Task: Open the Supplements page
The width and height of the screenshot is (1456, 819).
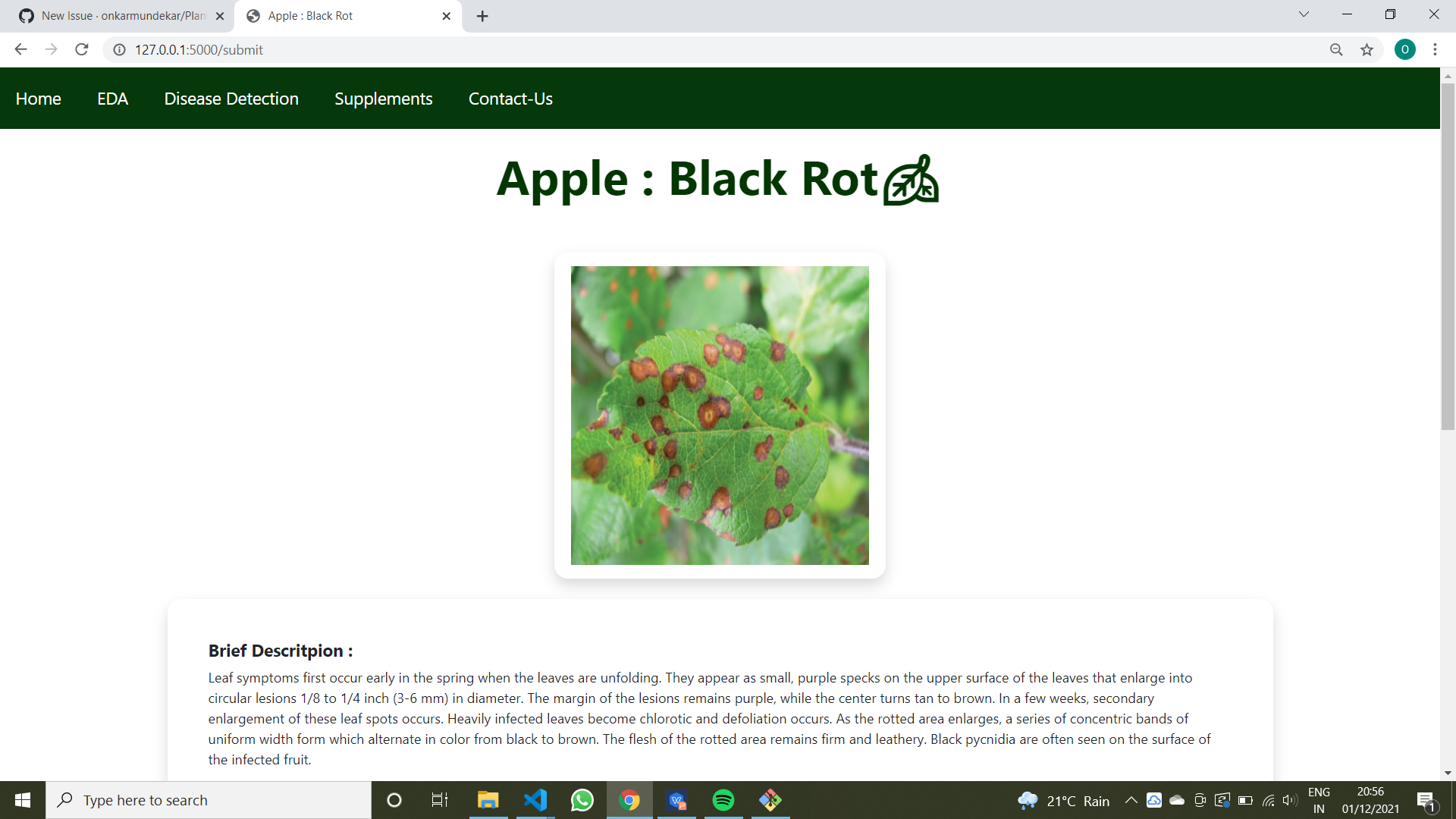Action: click(383, 99)
